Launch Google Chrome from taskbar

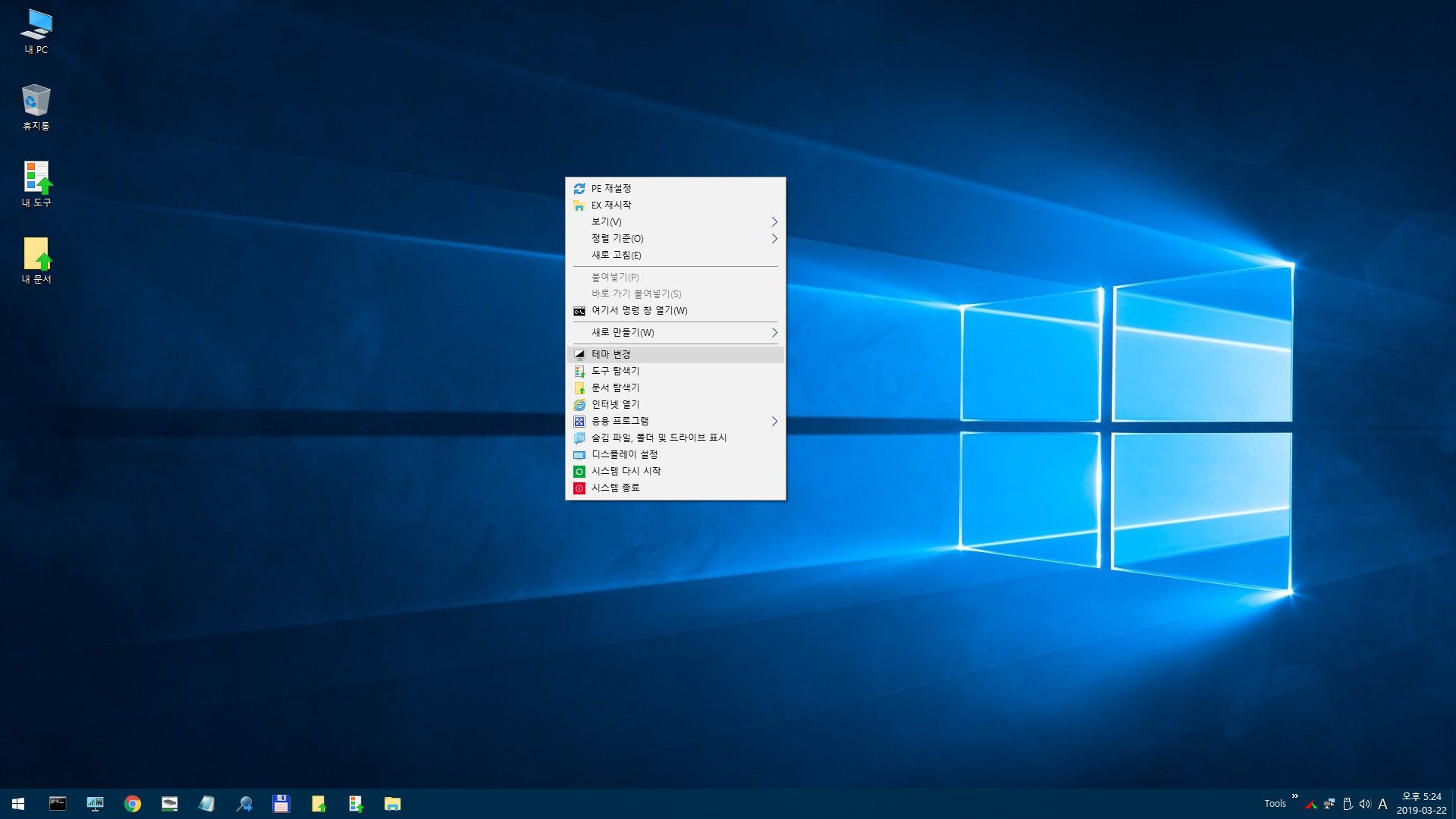133,804
